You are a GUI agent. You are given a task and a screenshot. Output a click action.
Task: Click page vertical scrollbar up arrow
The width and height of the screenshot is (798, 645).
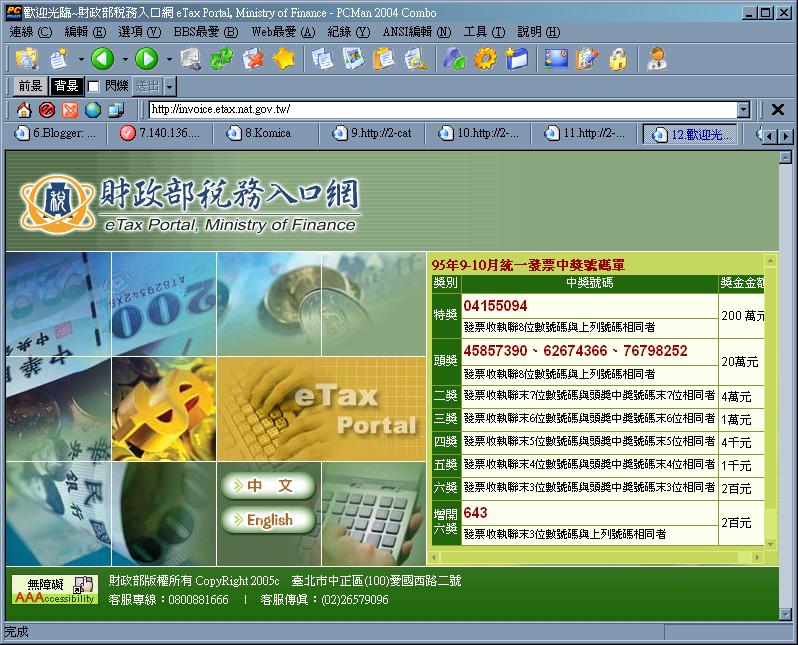coord(785,157)
